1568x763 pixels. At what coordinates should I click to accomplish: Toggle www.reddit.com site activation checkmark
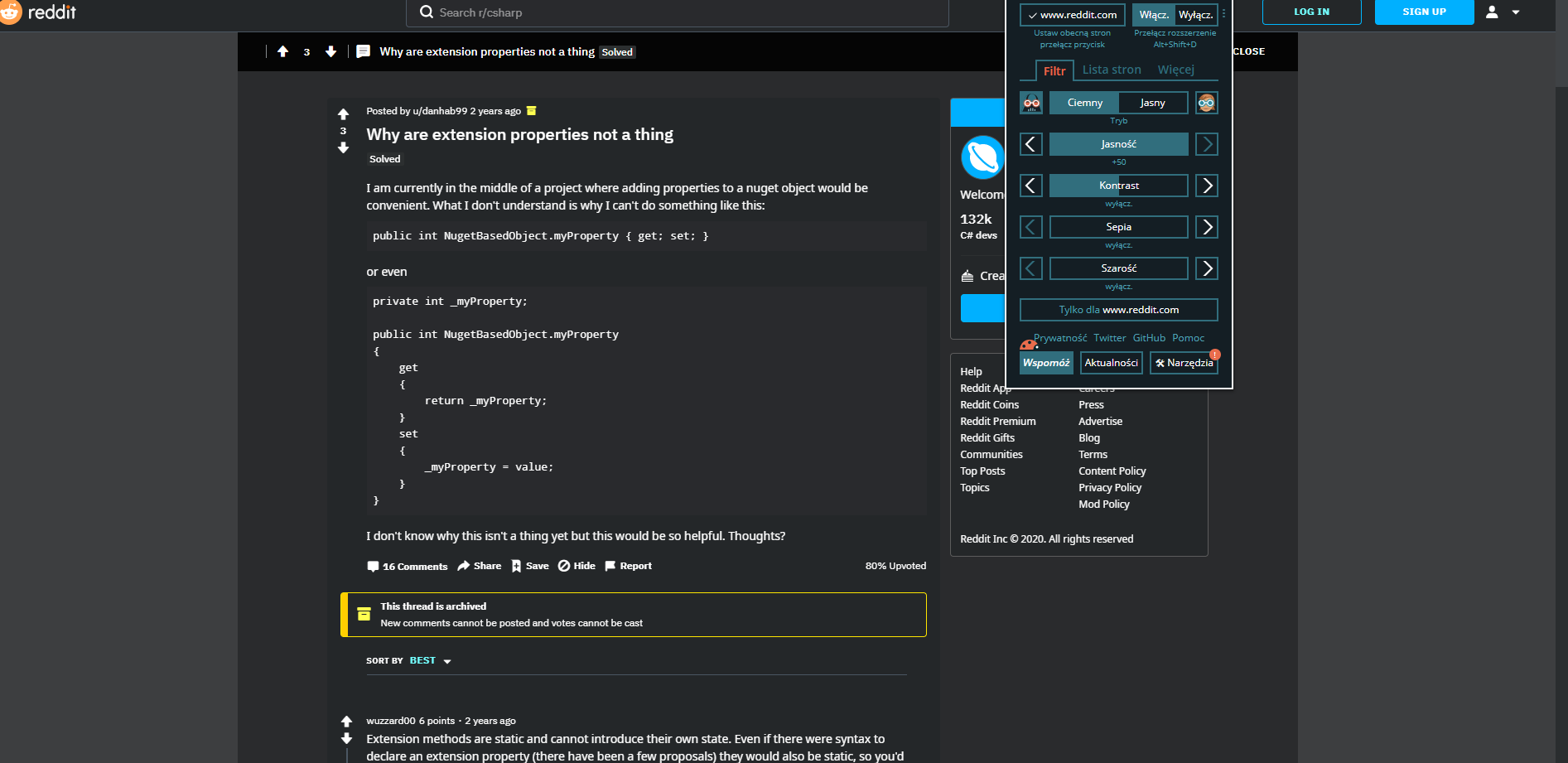pos(1033,14)
